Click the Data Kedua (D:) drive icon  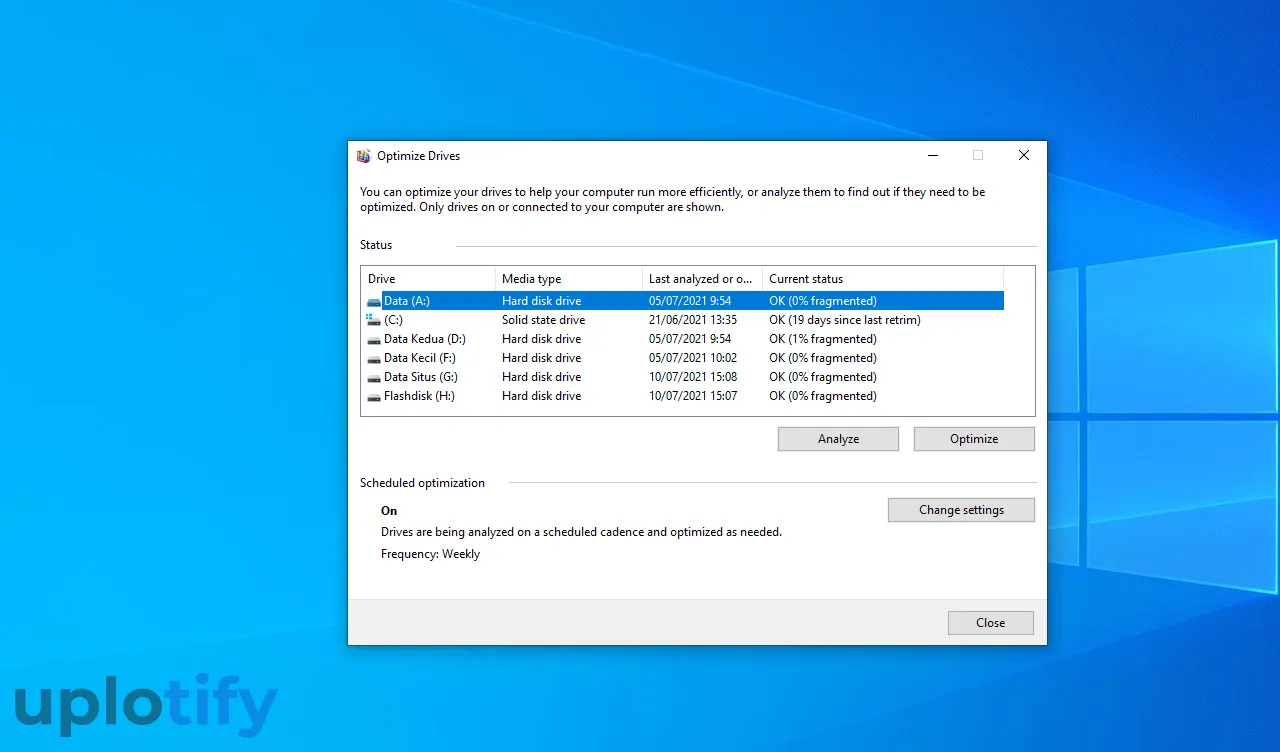(374, 339)
